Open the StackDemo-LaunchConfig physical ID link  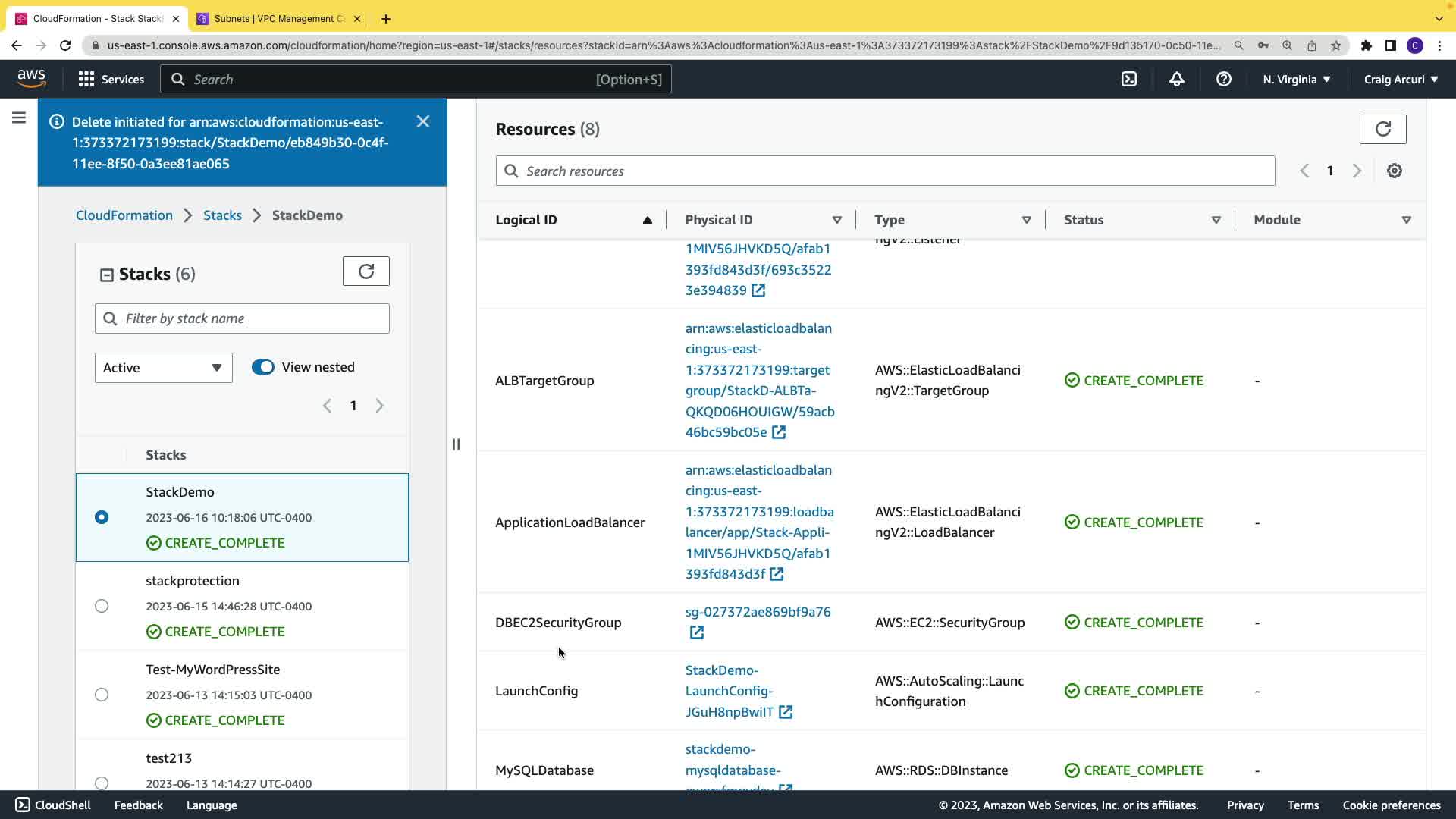[729, 691]
